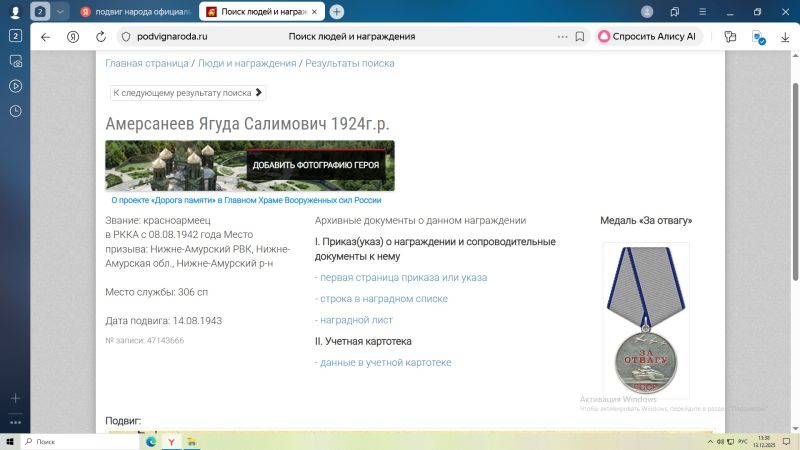Click Yandex Browser icon in taskbar
Viewport: 800px width, 450px height.
point(171,441)
